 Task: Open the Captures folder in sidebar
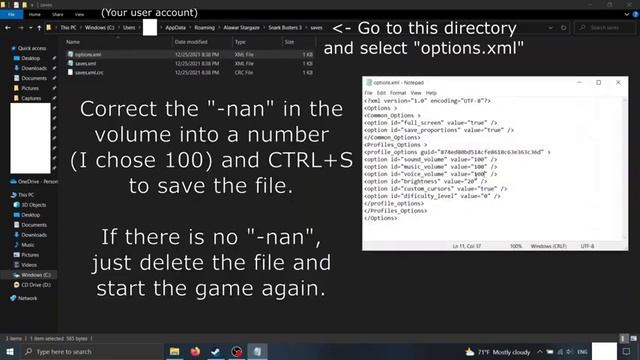pos(31,98)
